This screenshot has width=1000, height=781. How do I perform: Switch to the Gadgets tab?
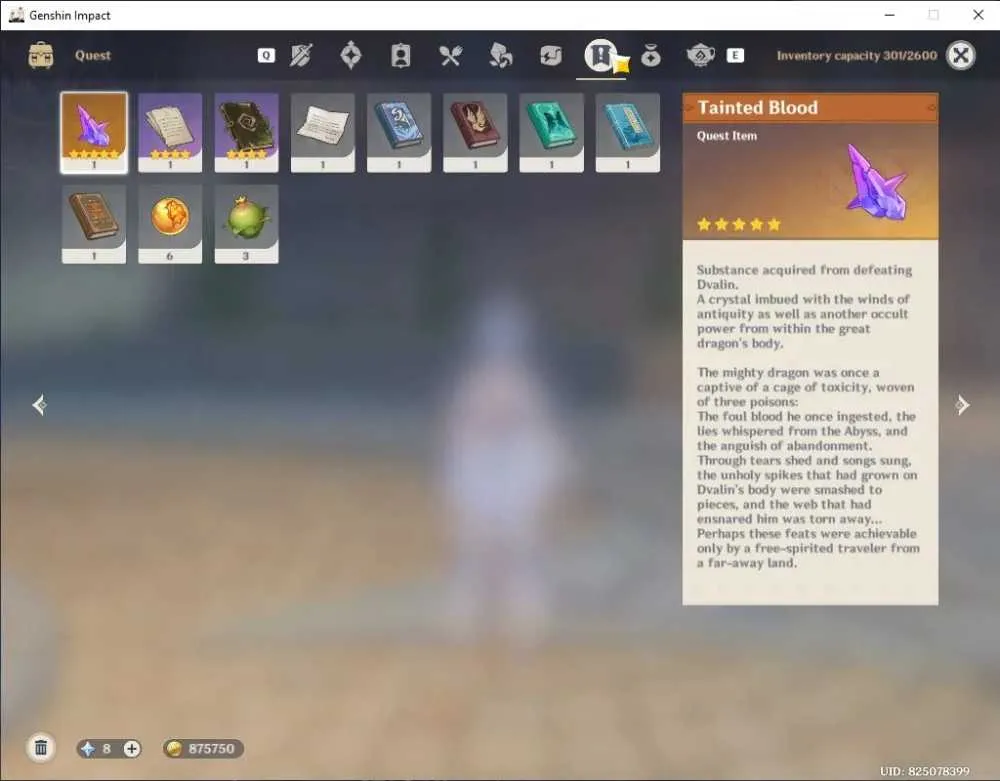550,55
